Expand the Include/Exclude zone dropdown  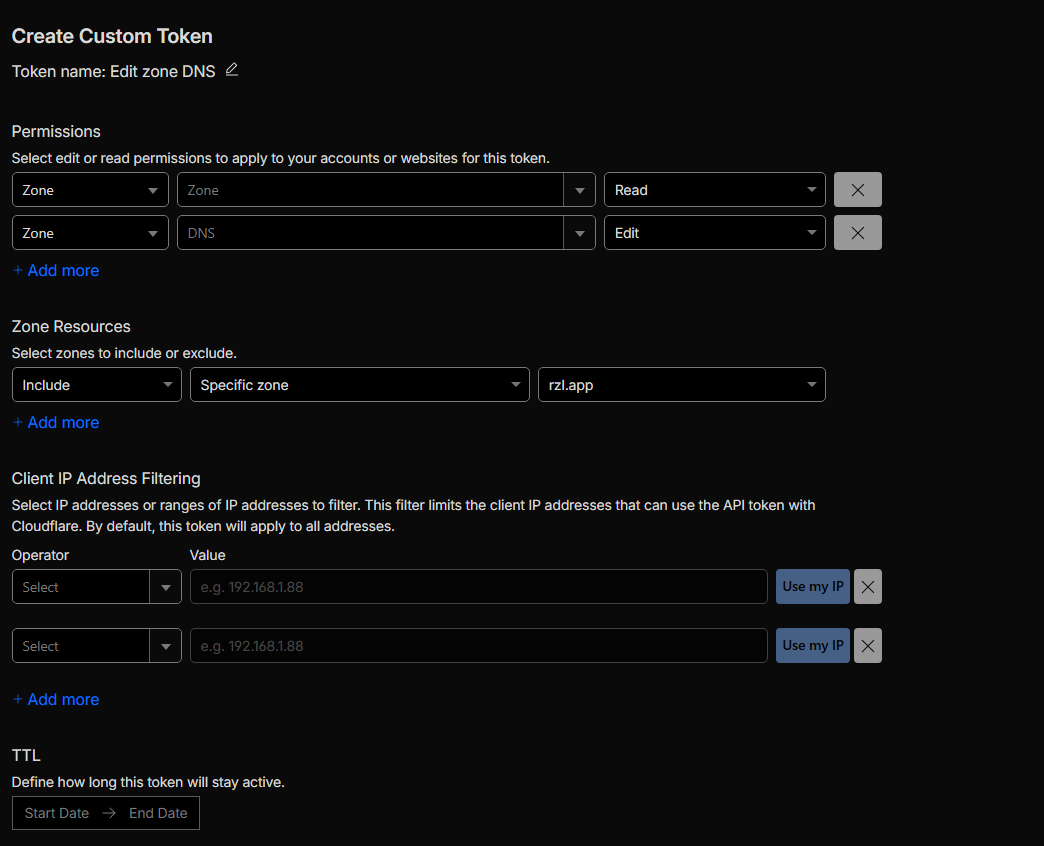point(96,385)
